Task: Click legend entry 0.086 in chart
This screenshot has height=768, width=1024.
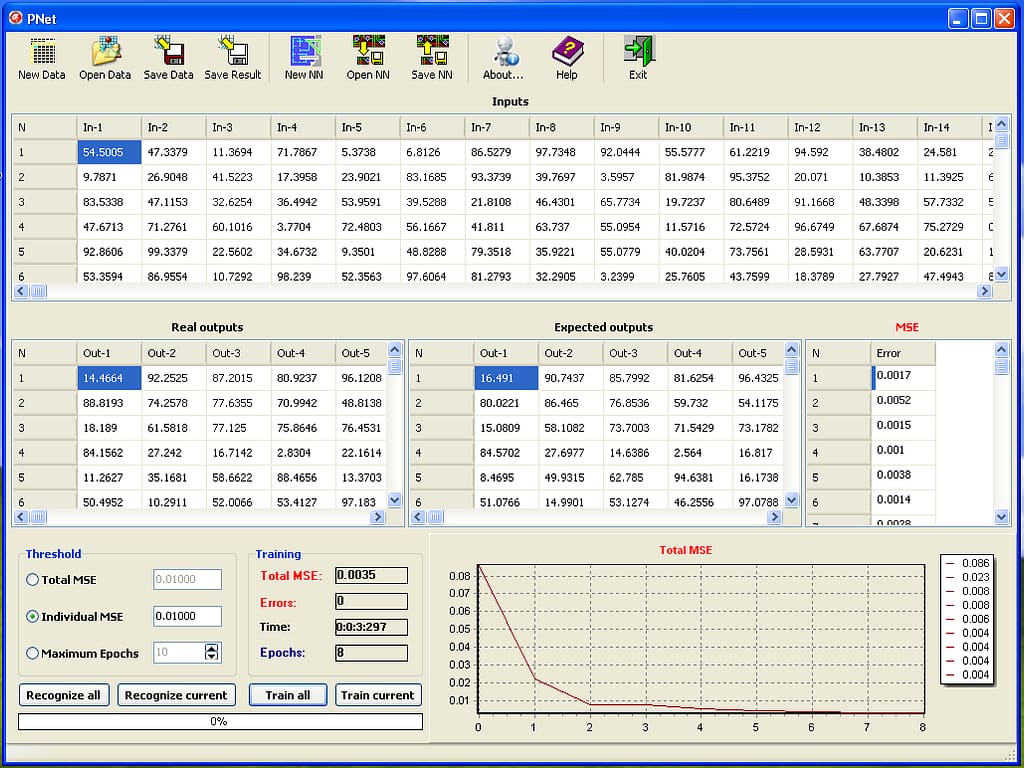Action: (x=968, y=563)
